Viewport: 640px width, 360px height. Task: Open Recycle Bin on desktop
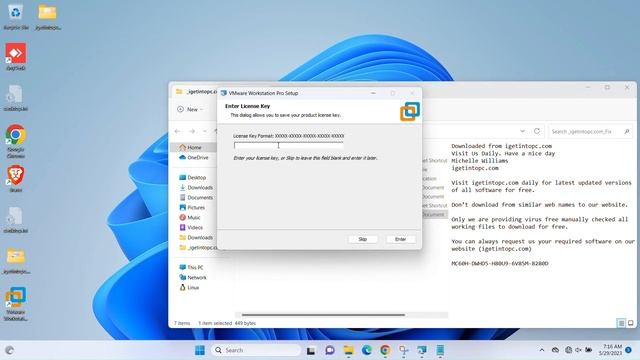click(x=16, y=16)
